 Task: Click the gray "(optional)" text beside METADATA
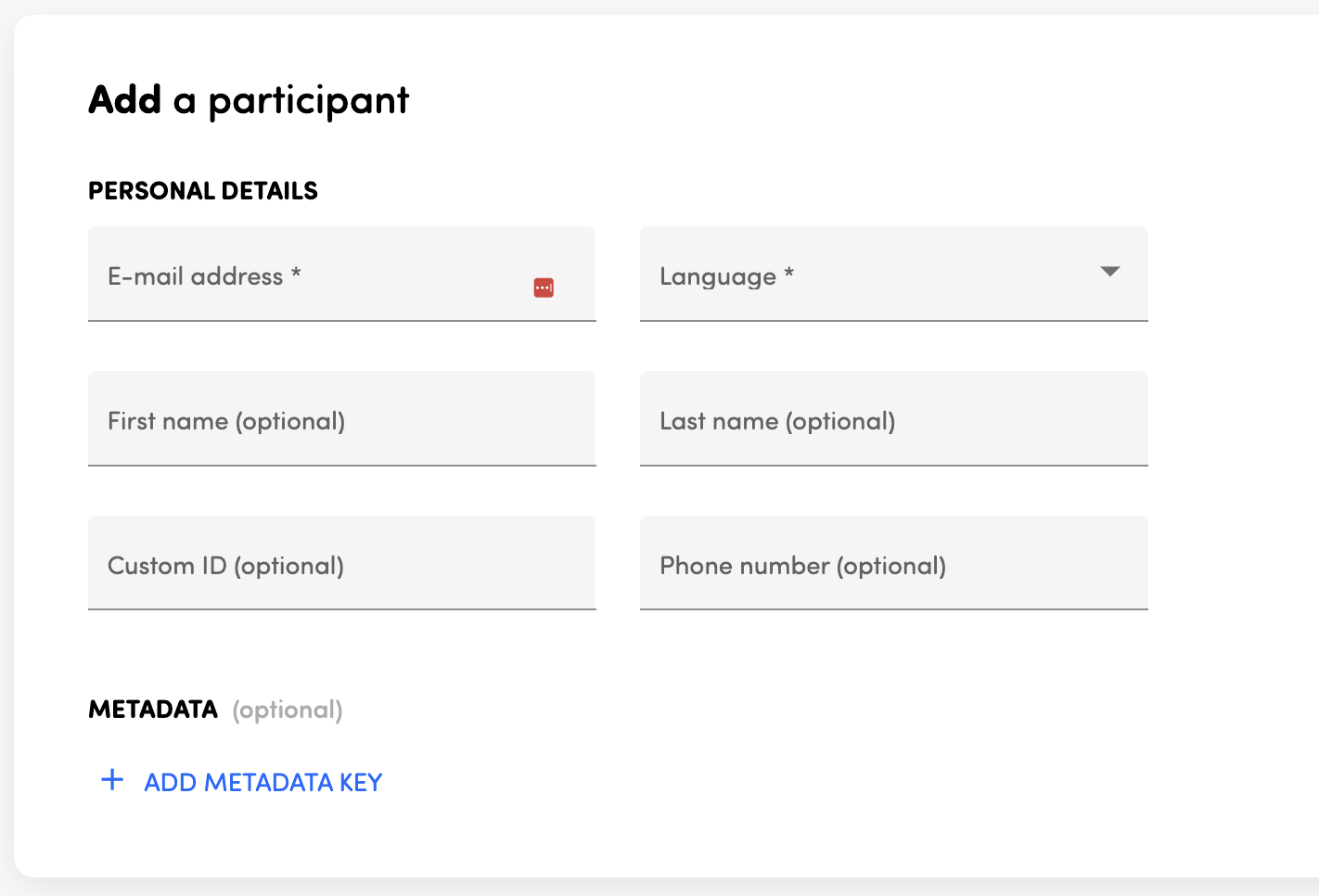tap(288, 710)
